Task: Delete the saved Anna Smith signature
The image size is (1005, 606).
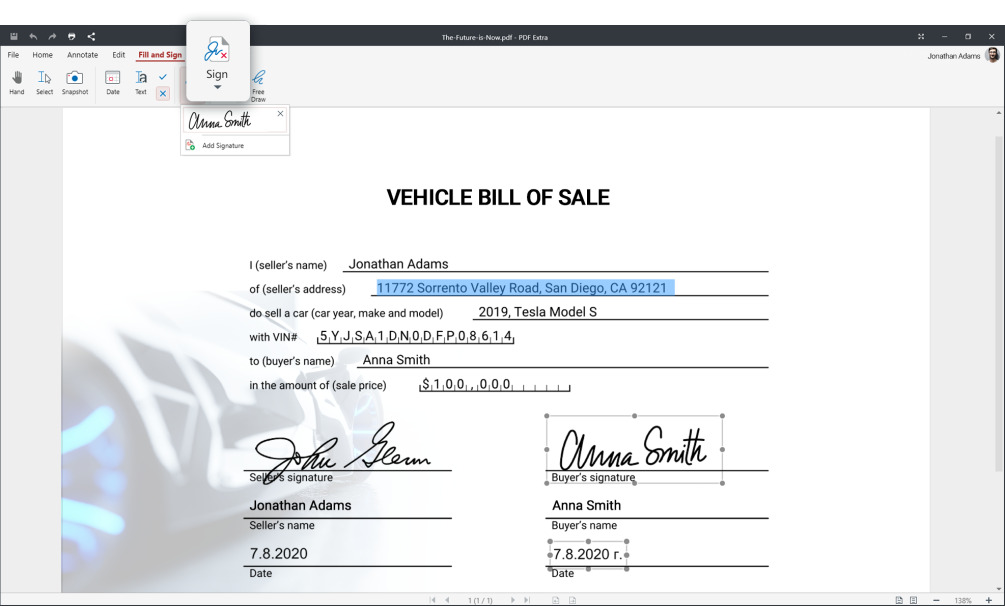Action: (280, 114)
